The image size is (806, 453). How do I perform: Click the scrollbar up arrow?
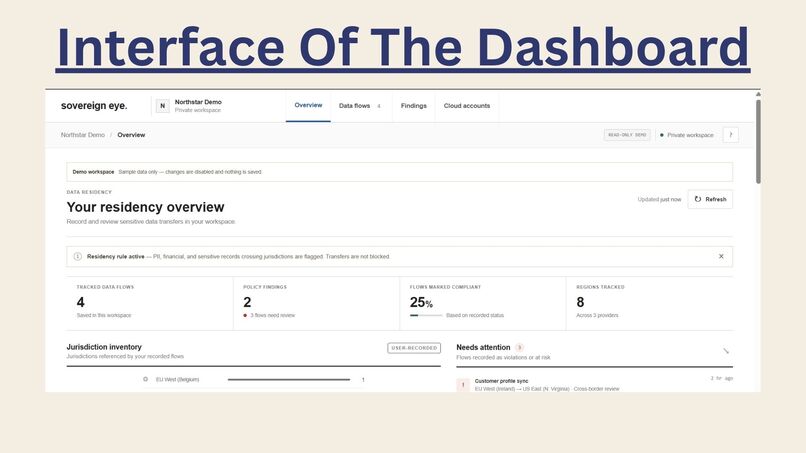point(758,94)
